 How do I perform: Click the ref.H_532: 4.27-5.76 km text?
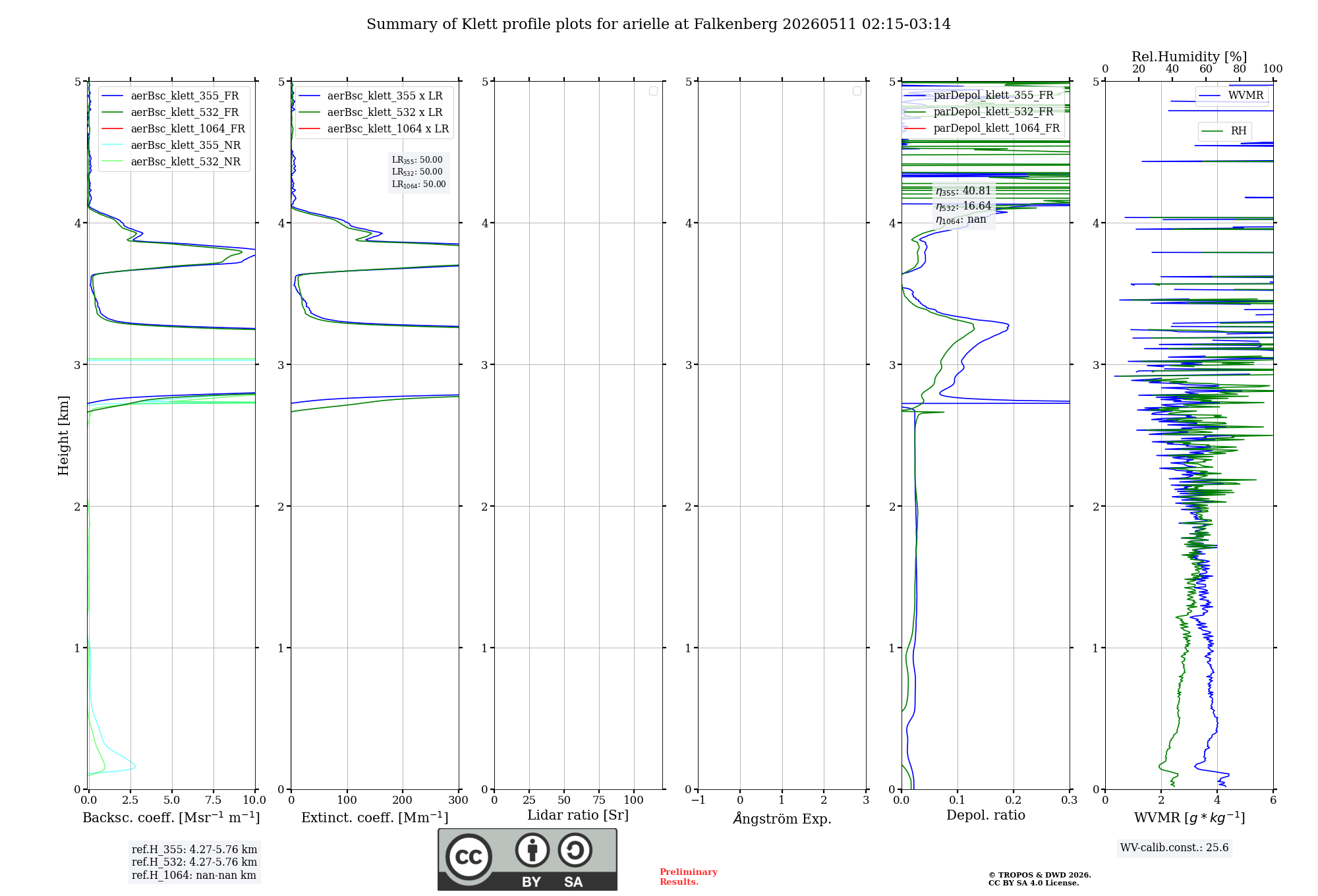point(194,862)
